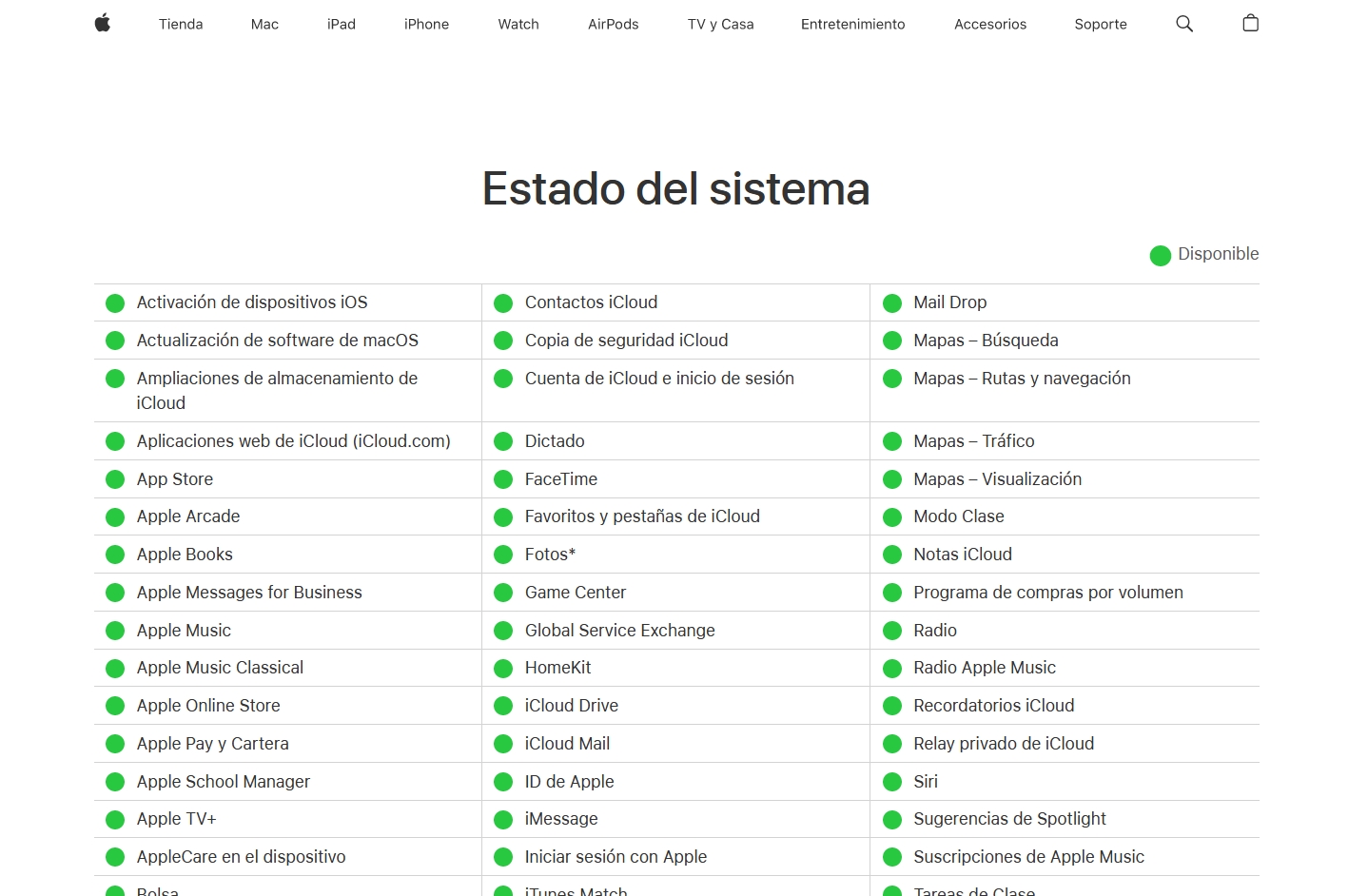Click the green status dot beside Radio Apple Music

[892, 669]
